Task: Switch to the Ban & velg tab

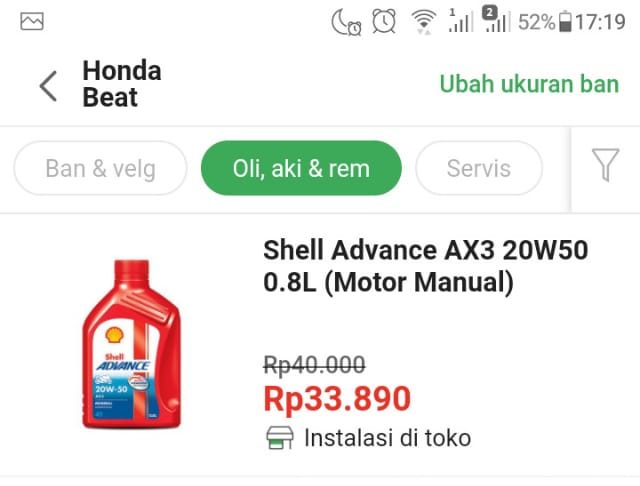Action: [x=100, y=168]
